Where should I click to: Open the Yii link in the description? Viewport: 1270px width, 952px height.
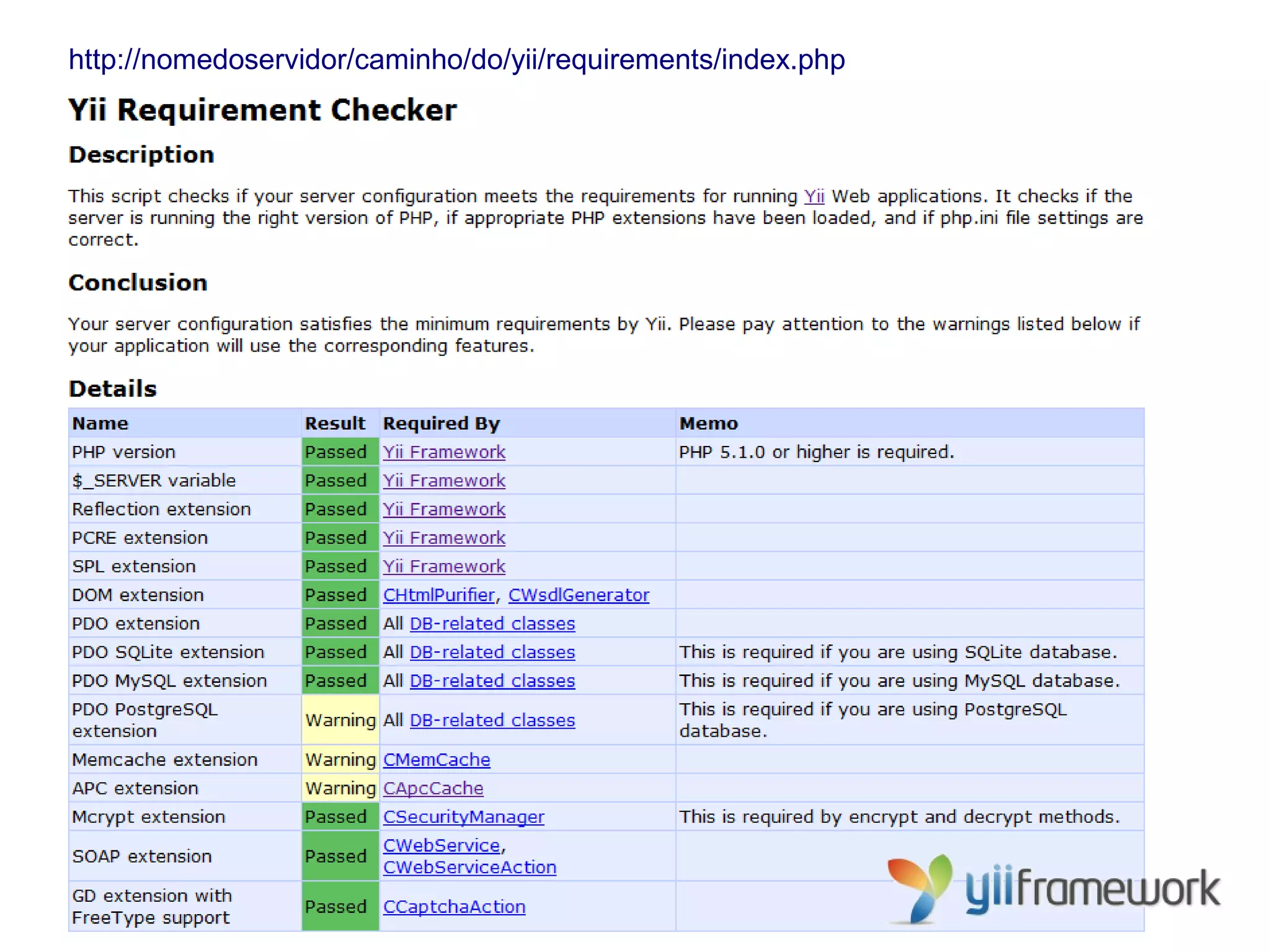pos(814,197)
